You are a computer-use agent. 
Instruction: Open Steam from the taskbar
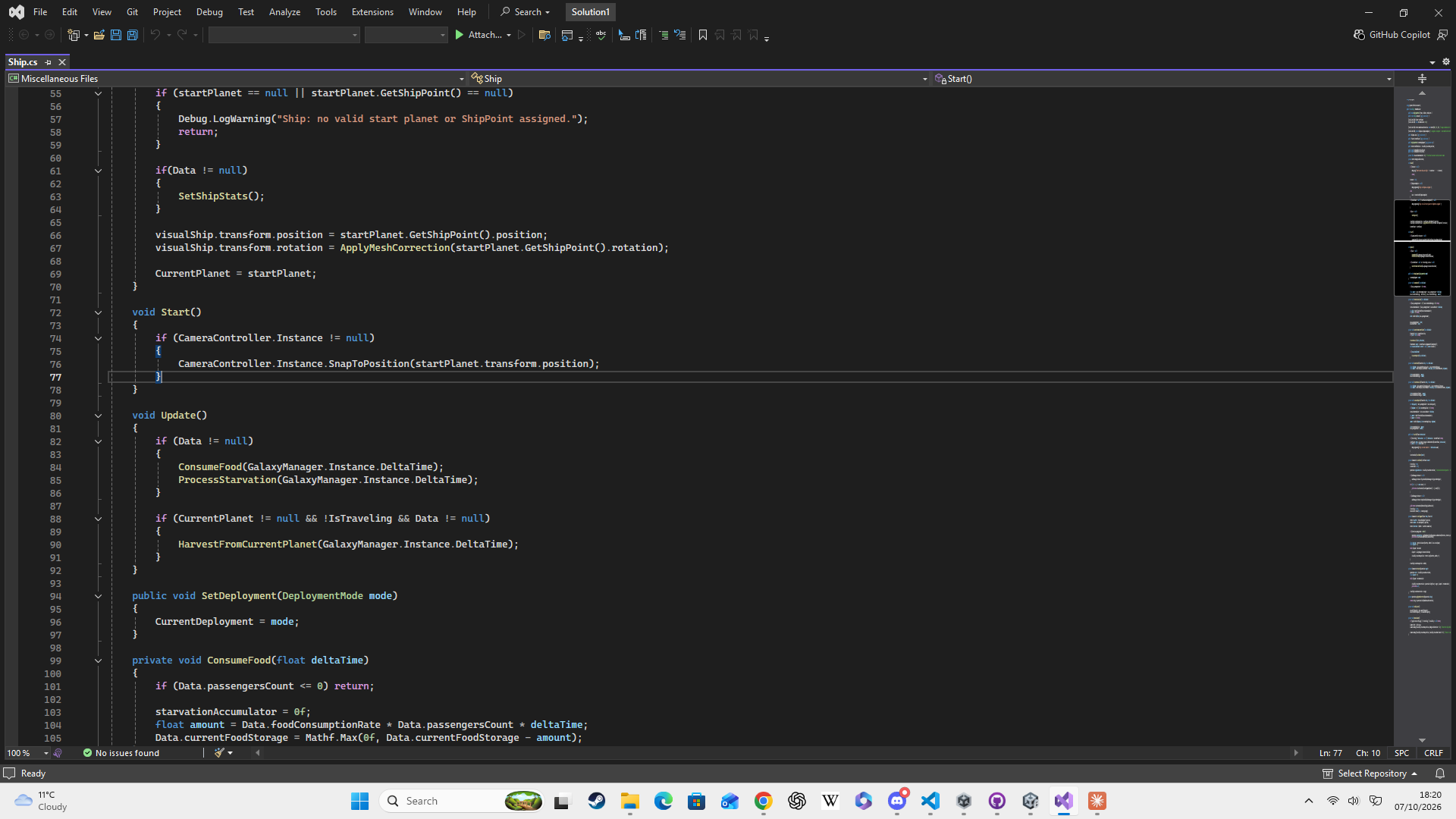point(597,801)
